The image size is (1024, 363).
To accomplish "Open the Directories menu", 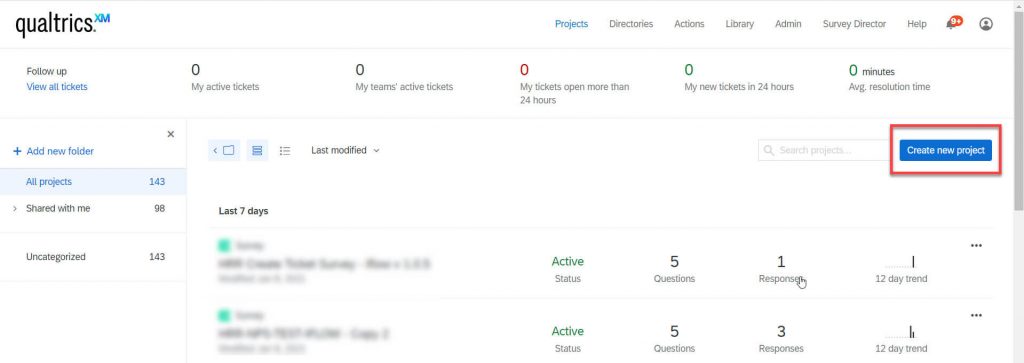I will coord(631,24).
